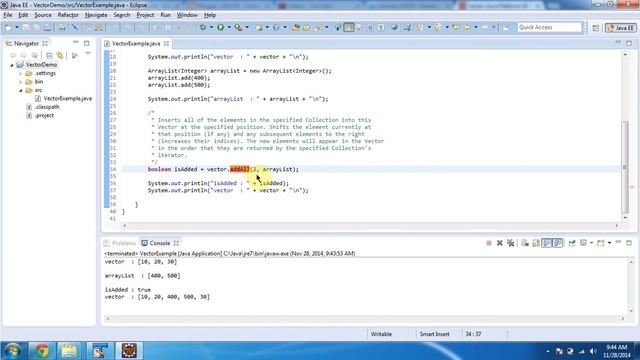Click the console horizontal scrollbar
Viewport: 640px width, 360px height.
tap(364, 318)
